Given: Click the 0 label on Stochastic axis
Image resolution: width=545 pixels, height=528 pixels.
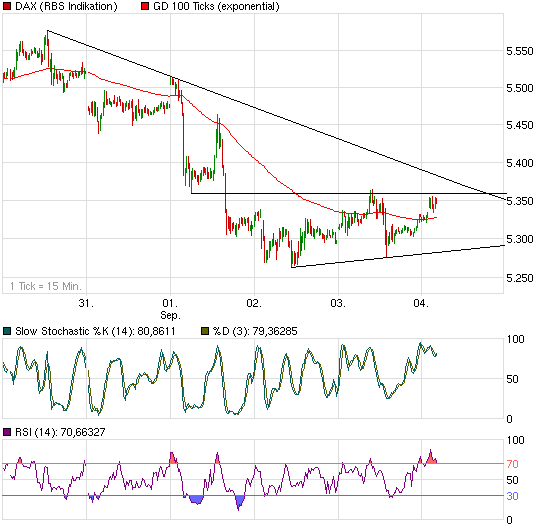Looking at the screenshot, I should click(510, 419).
